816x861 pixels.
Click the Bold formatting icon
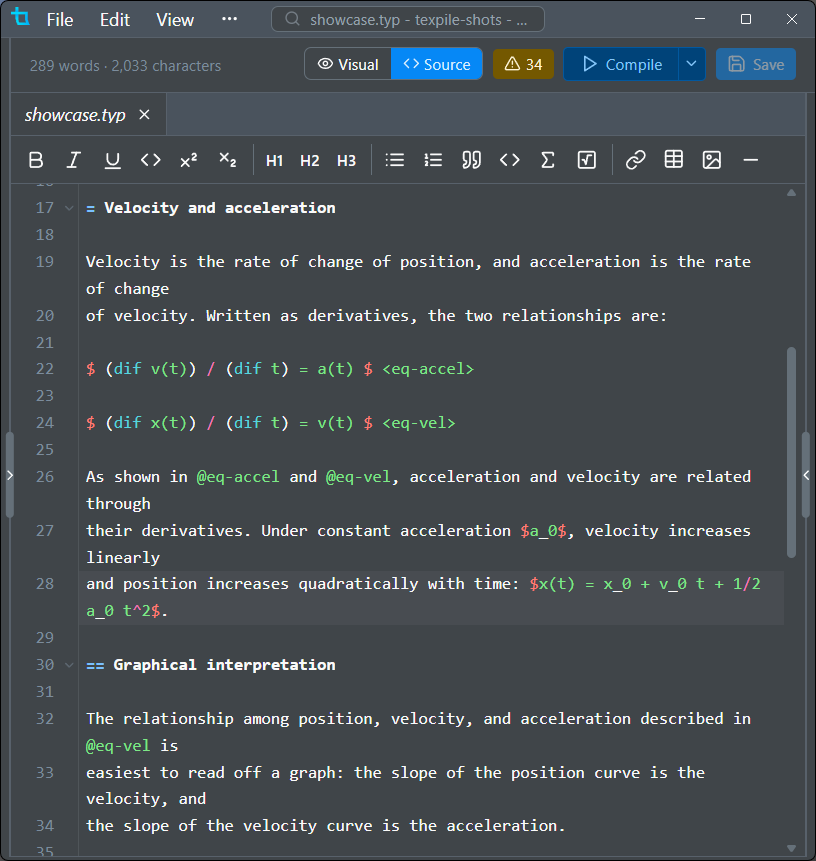36,160
